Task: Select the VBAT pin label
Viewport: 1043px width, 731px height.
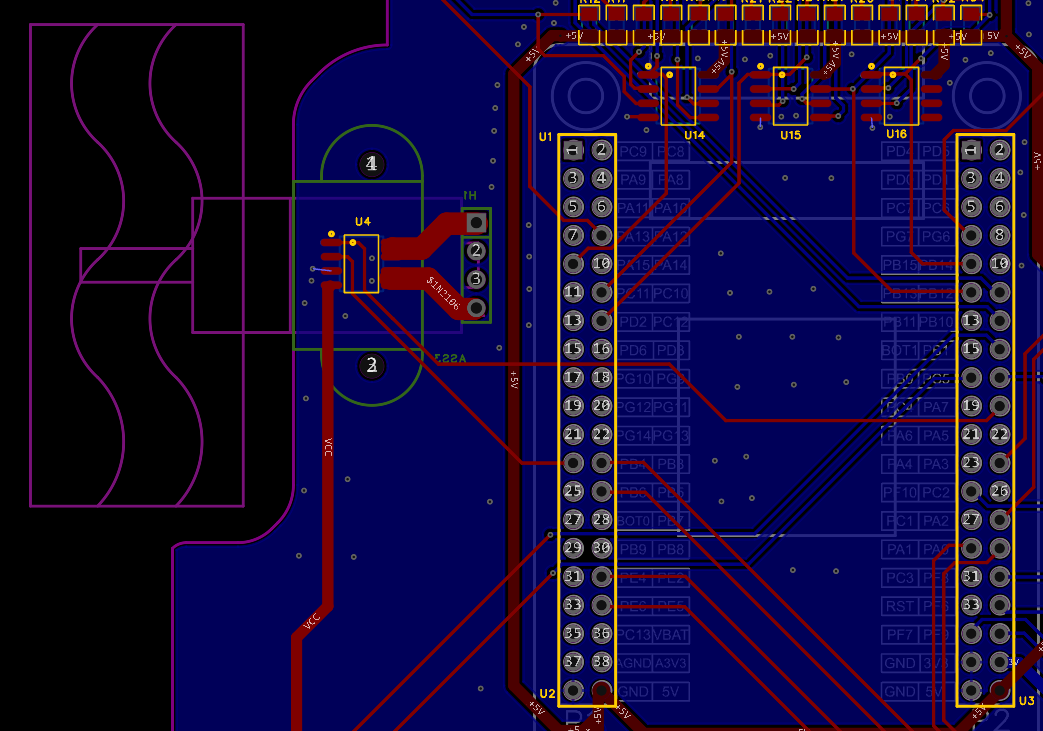Action: [670, 634]
